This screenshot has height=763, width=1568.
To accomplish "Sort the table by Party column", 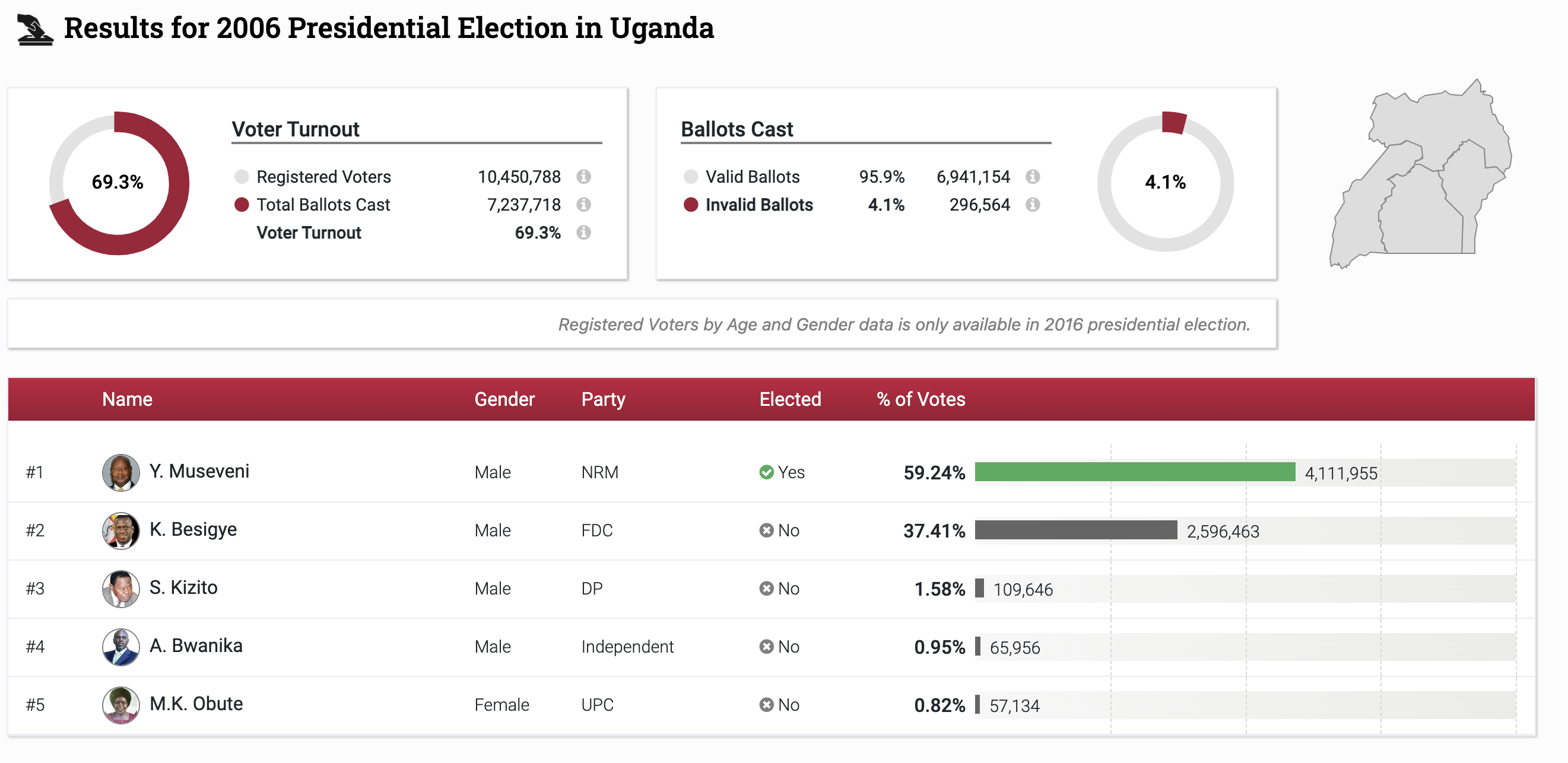I will click(x=603, y=399).
